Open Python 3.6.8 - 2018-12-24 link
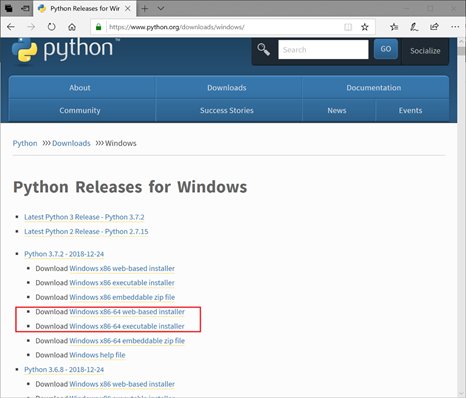466x398 pixels. click(64, 370)
